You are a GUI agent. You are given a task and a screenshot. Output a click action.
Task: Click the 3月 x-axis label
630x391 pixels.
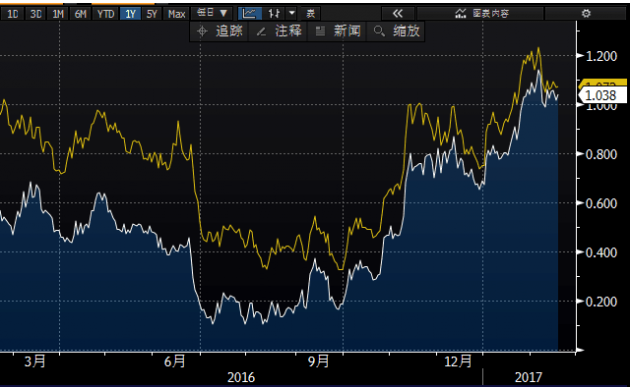(35, 362)
